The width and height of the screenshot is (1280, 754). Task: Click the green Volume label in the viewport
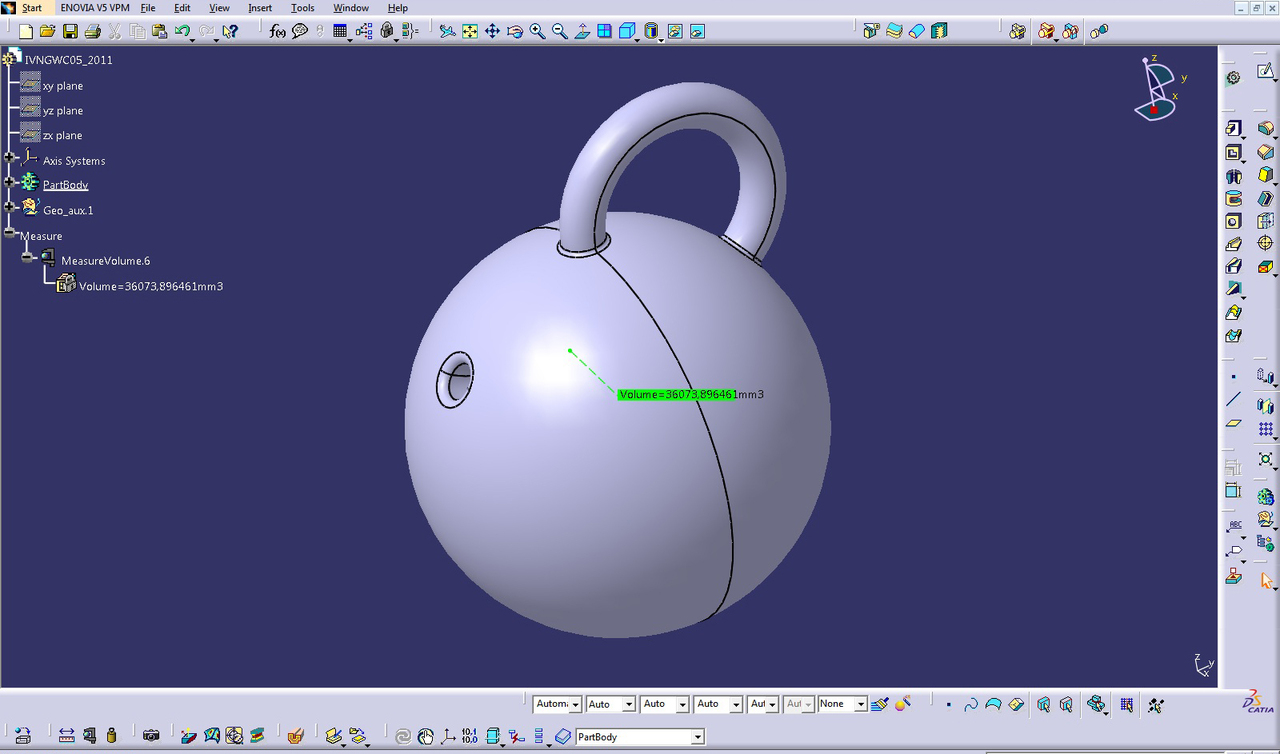677,395
